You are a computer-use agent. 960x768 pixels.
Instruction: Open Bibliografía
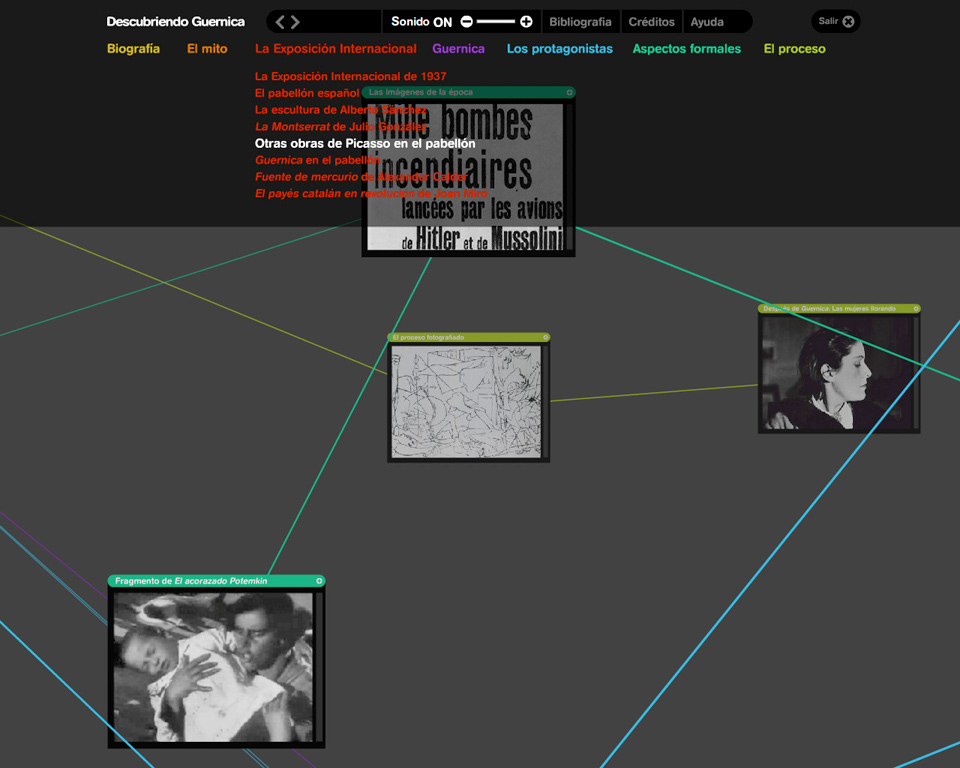pyautogui.click(x=580, y=22)
